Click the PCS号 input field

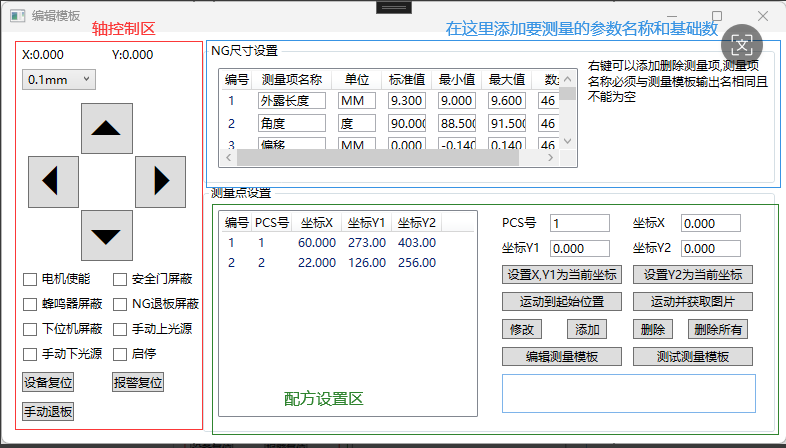click(579, 223)
